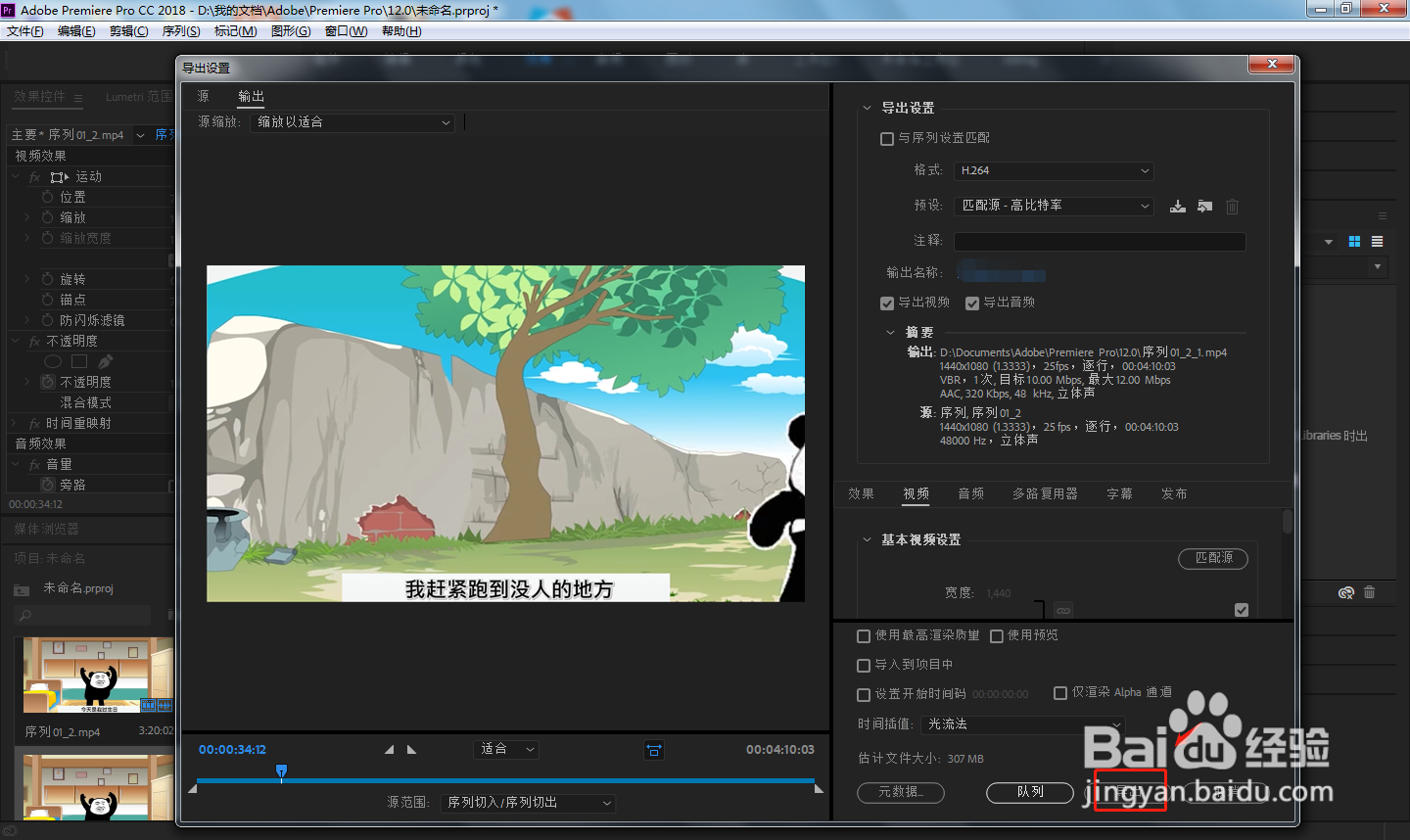The height and width of the screenshot is (840, 1410).
Task: Toggle stopwatch next to 锚点 property
Action: [x=47, y=300]
